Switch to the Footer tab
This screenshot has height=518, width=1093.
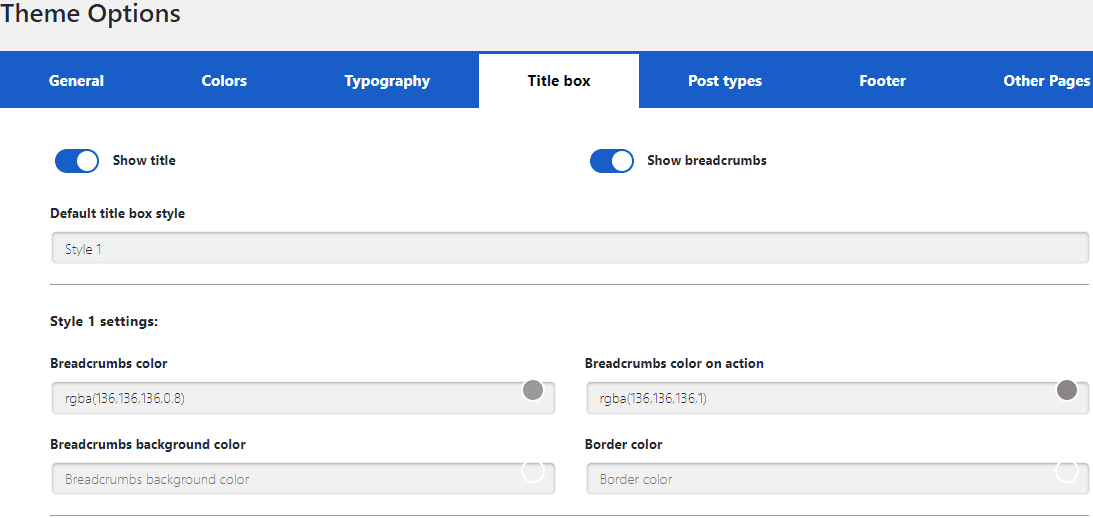pyautogui.click(x=882, y=81)
